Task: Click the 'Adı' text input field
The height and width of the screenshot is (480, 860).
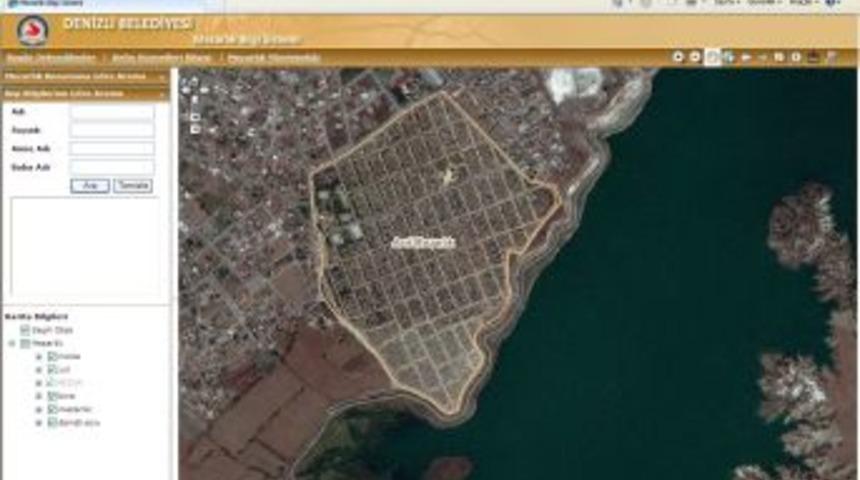Action: [112, 113]
